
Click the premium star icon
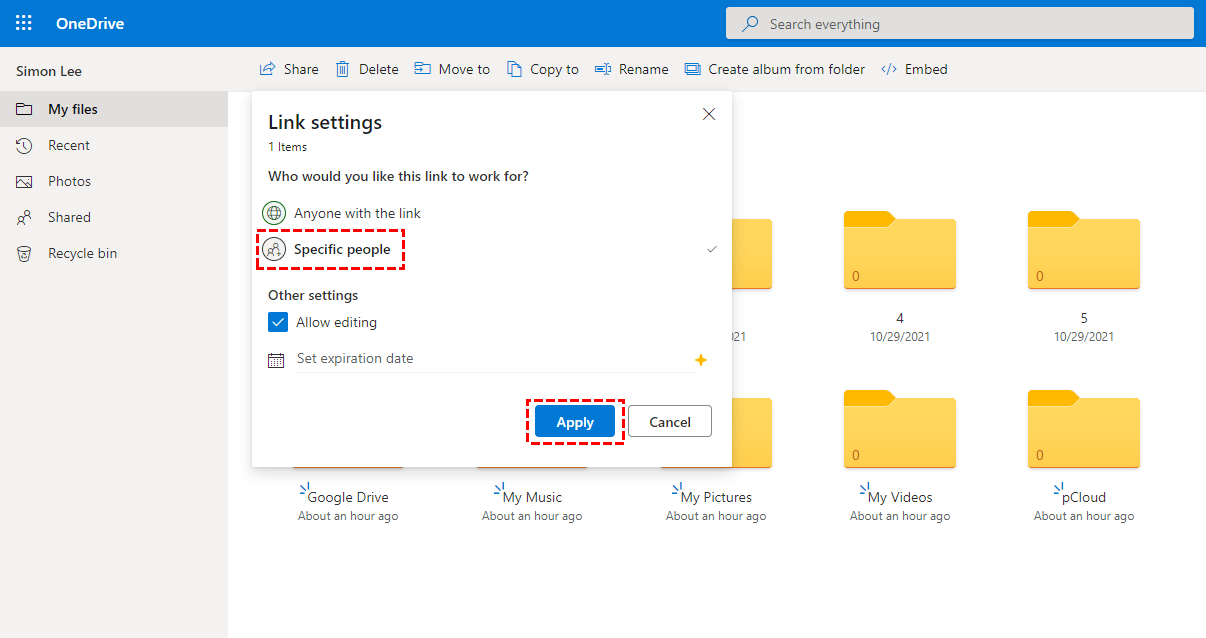coord(701,360)
